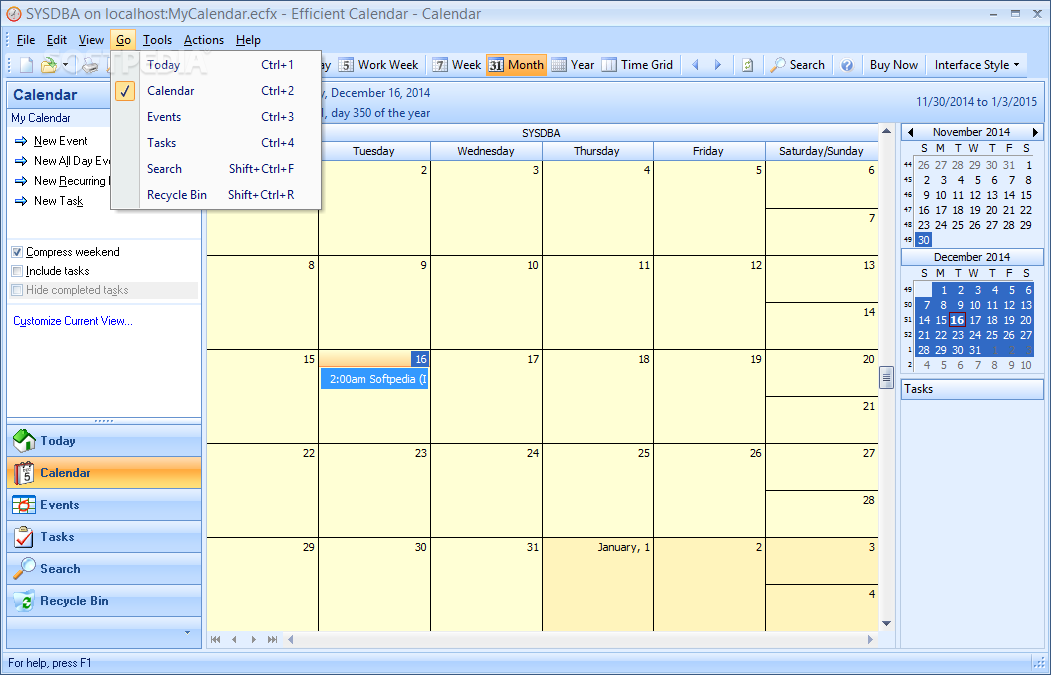1051x675 pixels.
Task: Click the Open folder toolbar icon
Action: (x=49, y=65)
